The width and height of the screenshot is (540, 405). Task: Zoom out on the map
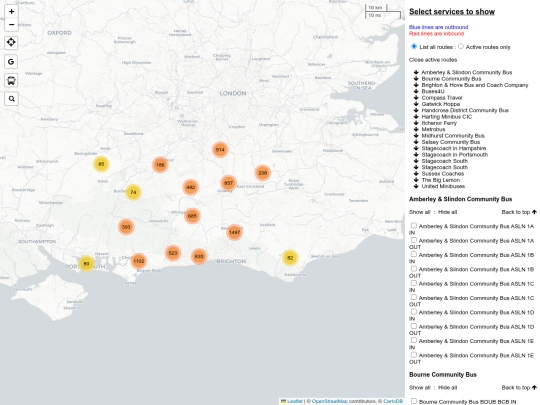tap(11, 24)
